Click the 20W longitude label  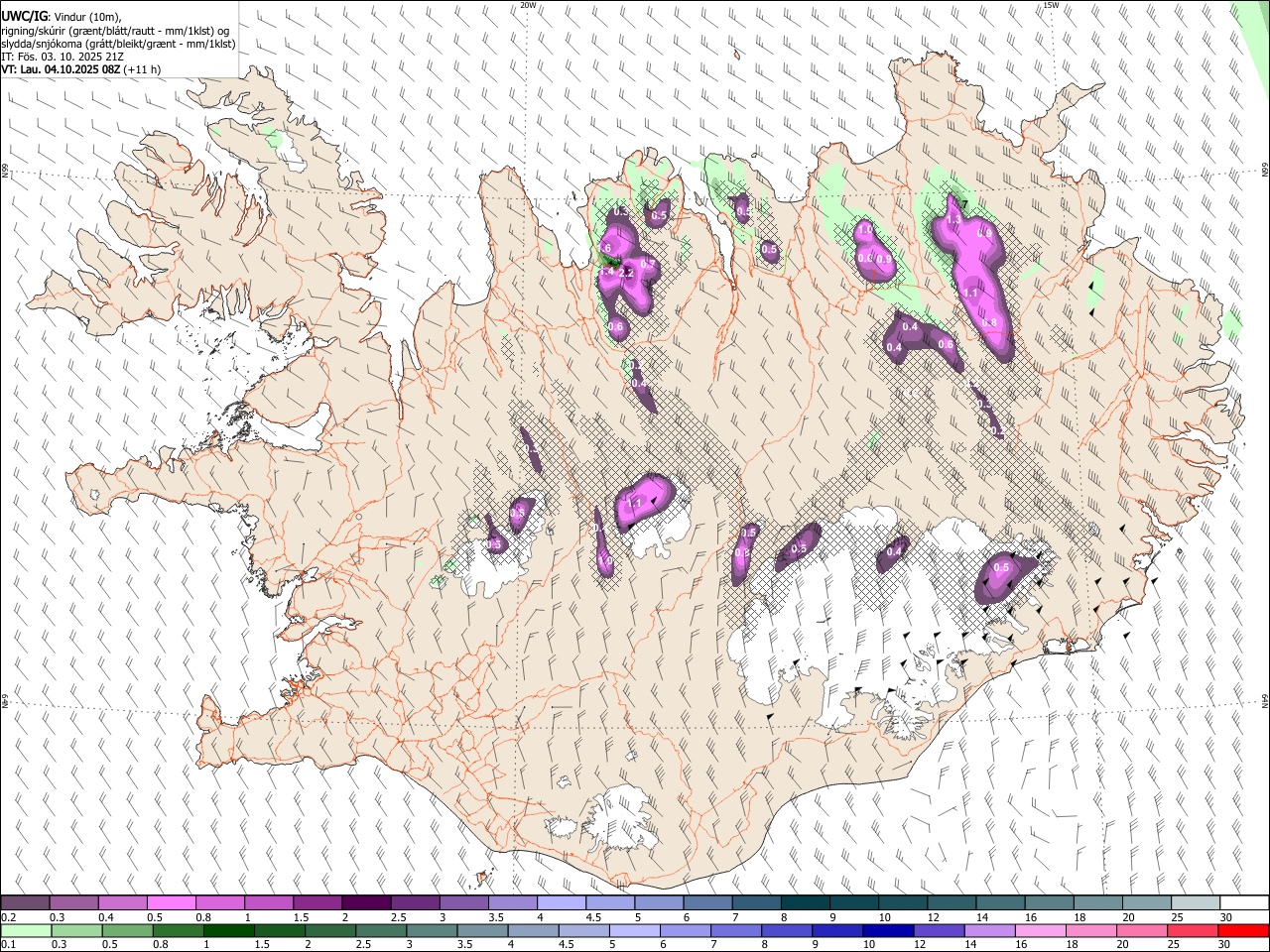point(528,5)
